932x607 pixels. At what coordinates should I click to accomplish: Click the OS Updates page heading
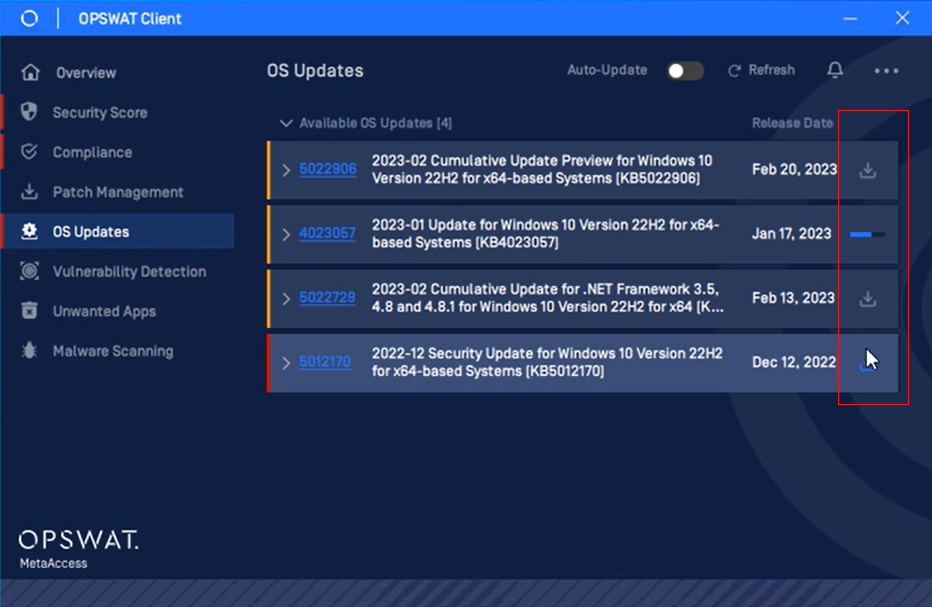(315, 71)
